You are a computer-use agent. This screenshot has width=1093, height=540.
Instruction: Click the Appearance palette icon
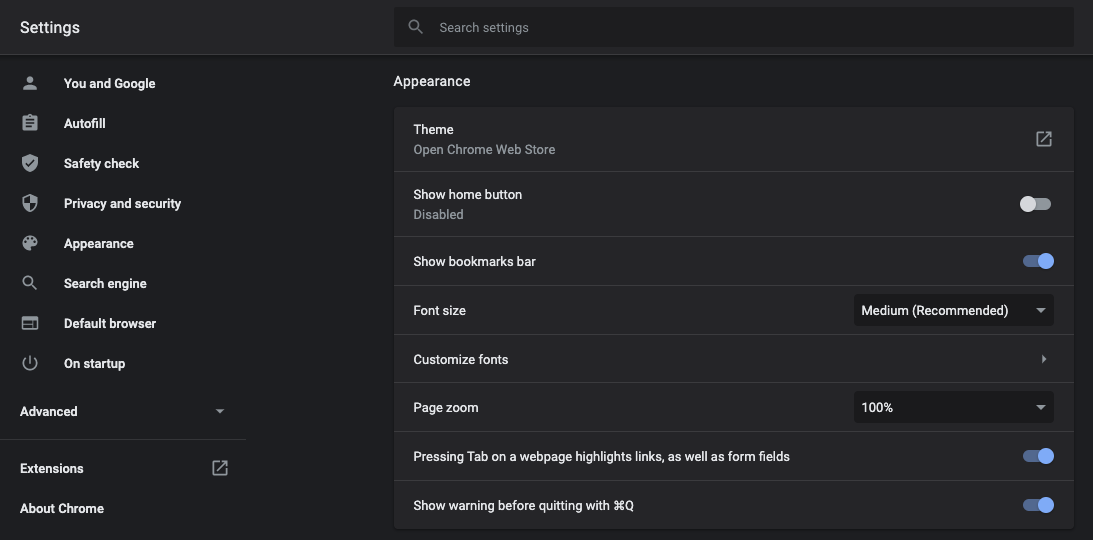pos(30,243)
